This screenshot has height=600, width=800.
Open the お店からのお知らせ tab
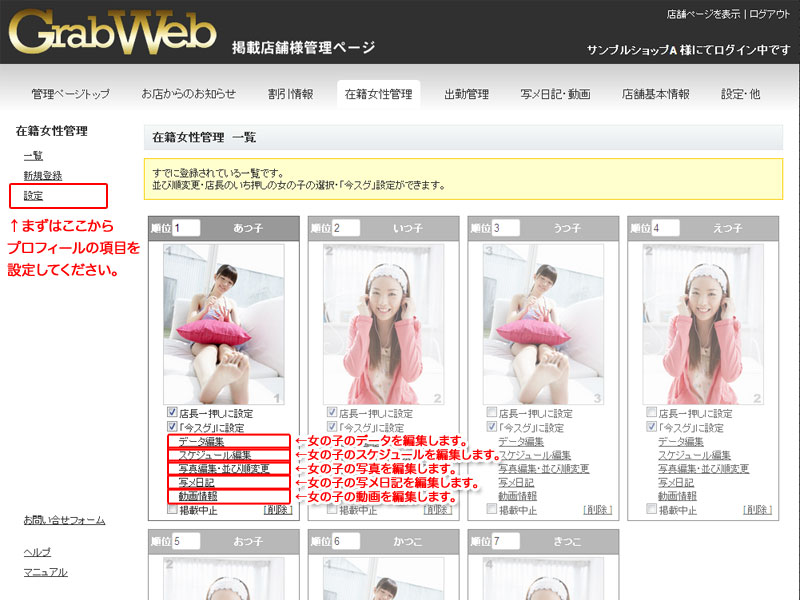coord(189,94)
